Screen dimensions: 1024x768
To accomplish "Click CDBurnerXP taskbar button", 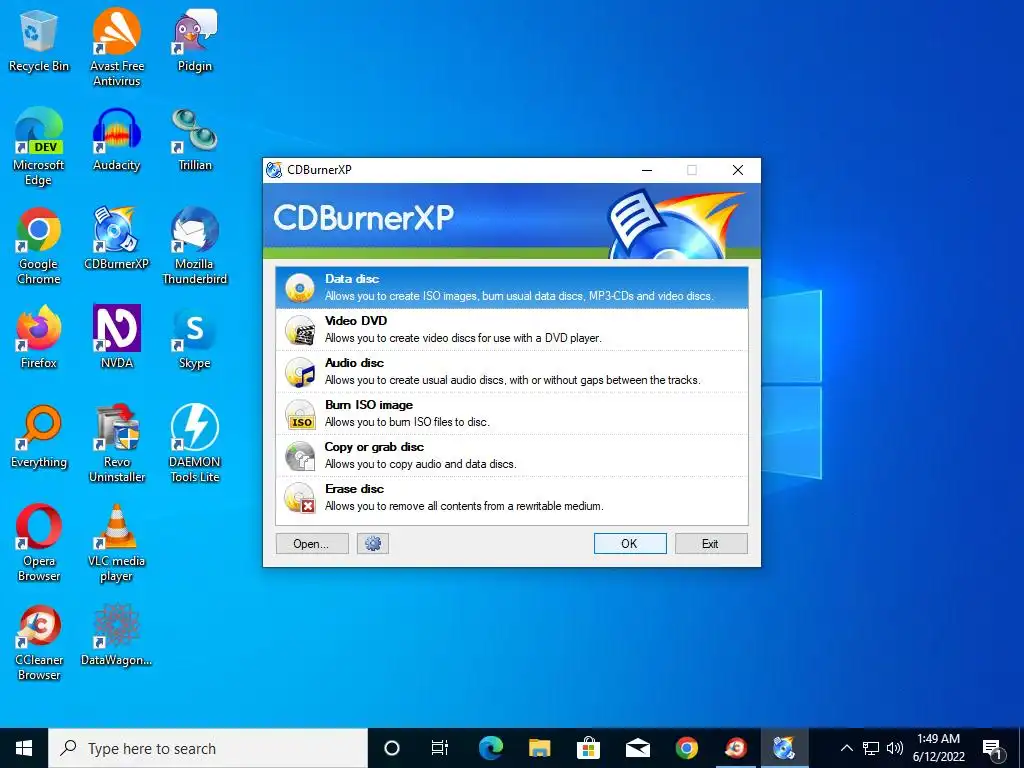I will 784,748.
